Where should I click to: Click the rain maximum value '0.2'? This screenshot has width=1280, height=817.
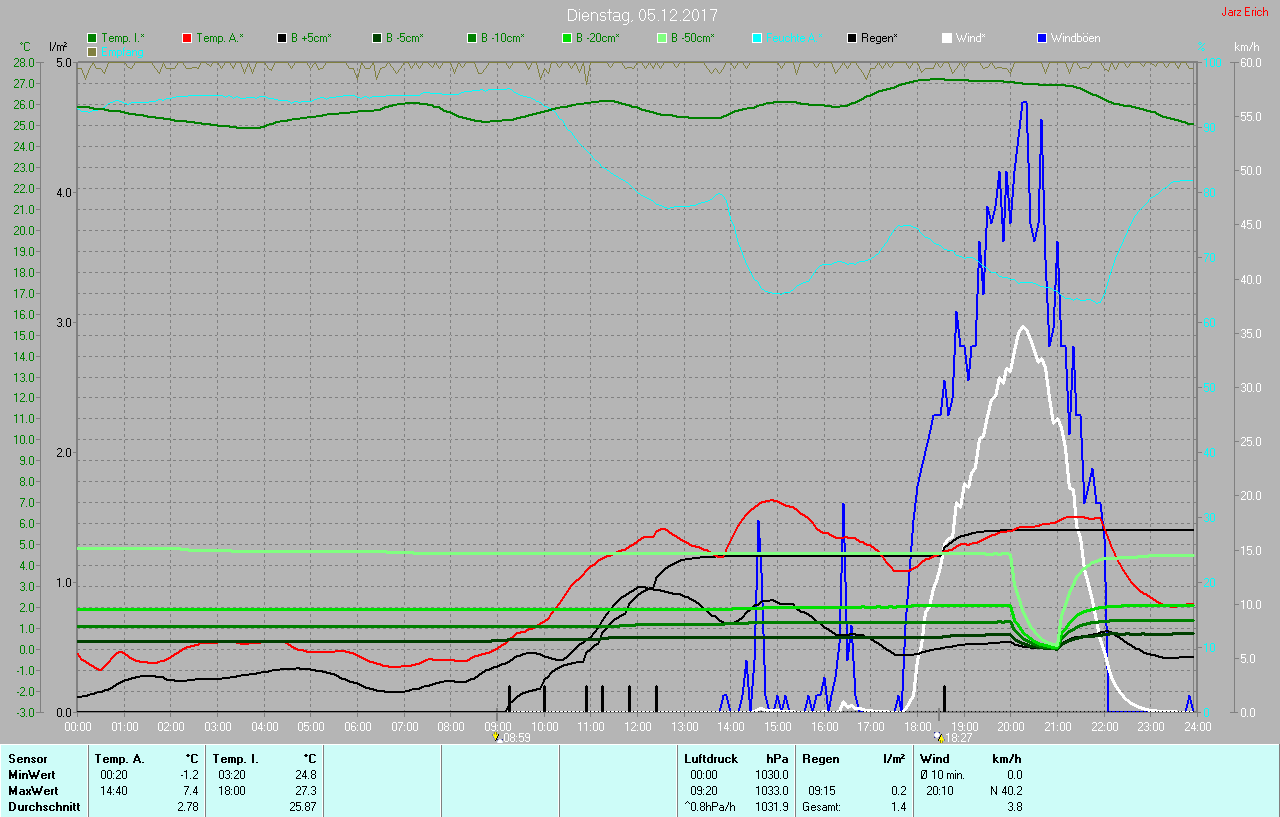point(899,791)
